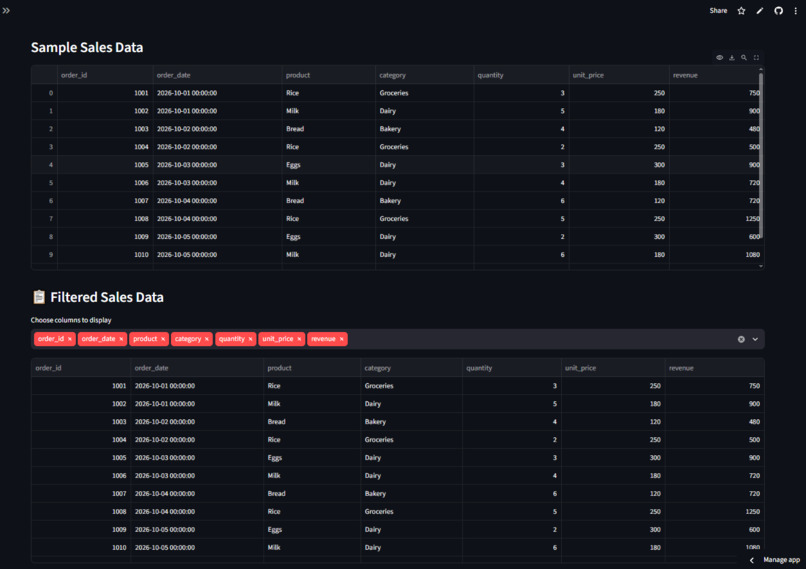Sort filtered table by order_id header
This screenshot has width=806, height=569.
tap(81, 368)
